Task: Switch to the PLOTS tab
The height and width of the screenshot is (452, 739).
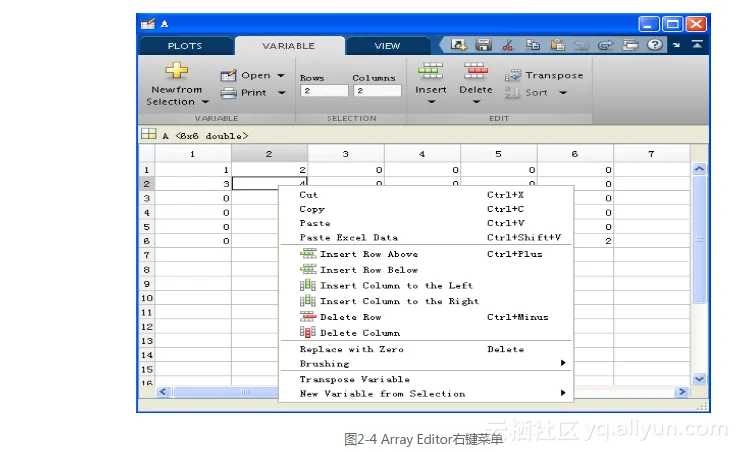Action: coord(185,46)
